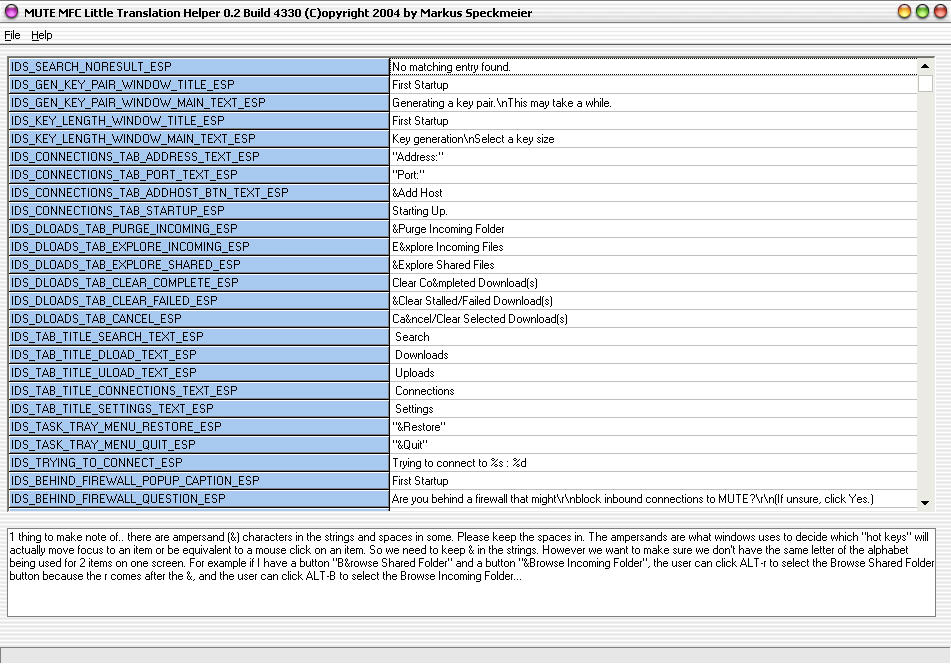Click the green maximize window button
Viewport: 951px width, 664px height.
(922, 12)
